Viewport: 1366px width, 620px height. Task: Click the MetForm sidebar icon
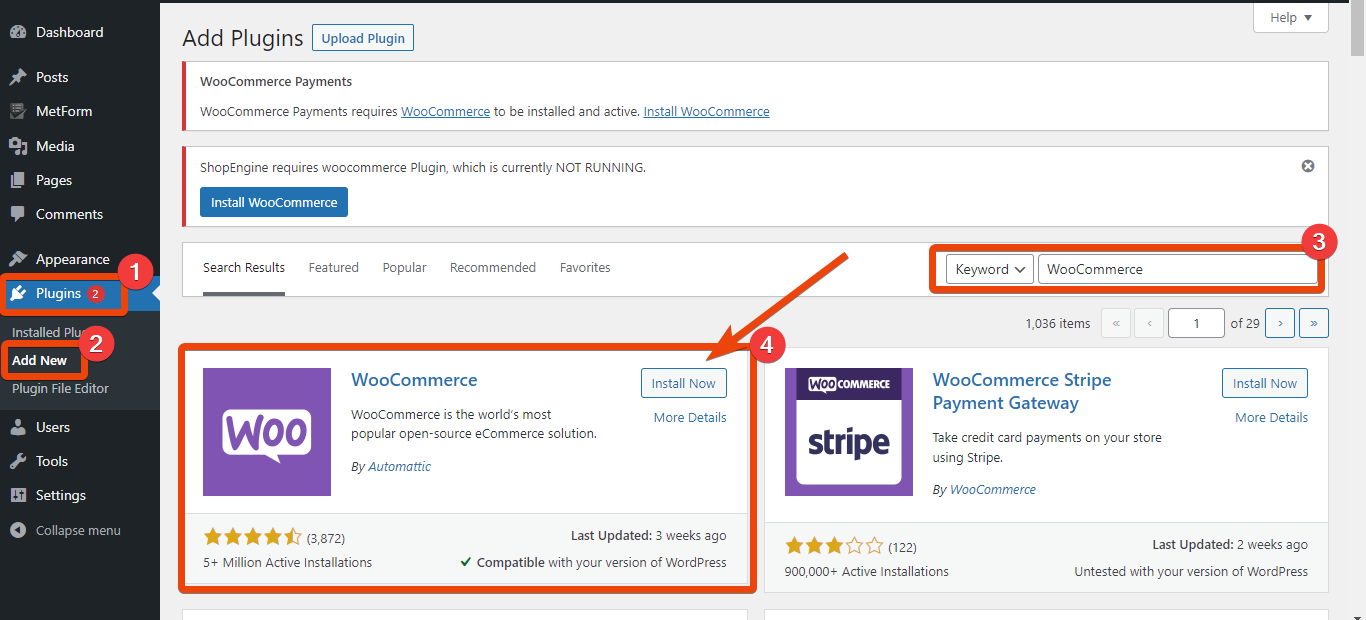pyautogui.click(x=18, y=111)
